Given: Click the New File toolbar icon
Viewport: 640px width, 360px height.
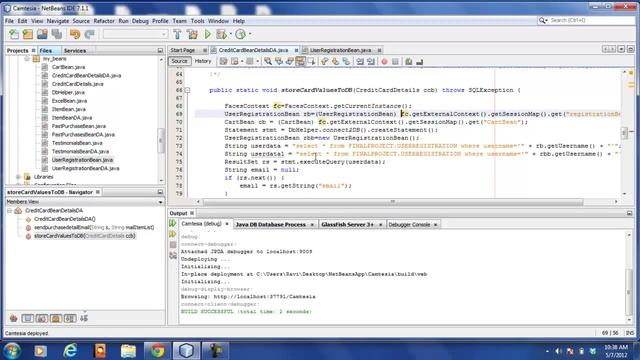Looking at the screenshot, I should [x=14, y=35].
